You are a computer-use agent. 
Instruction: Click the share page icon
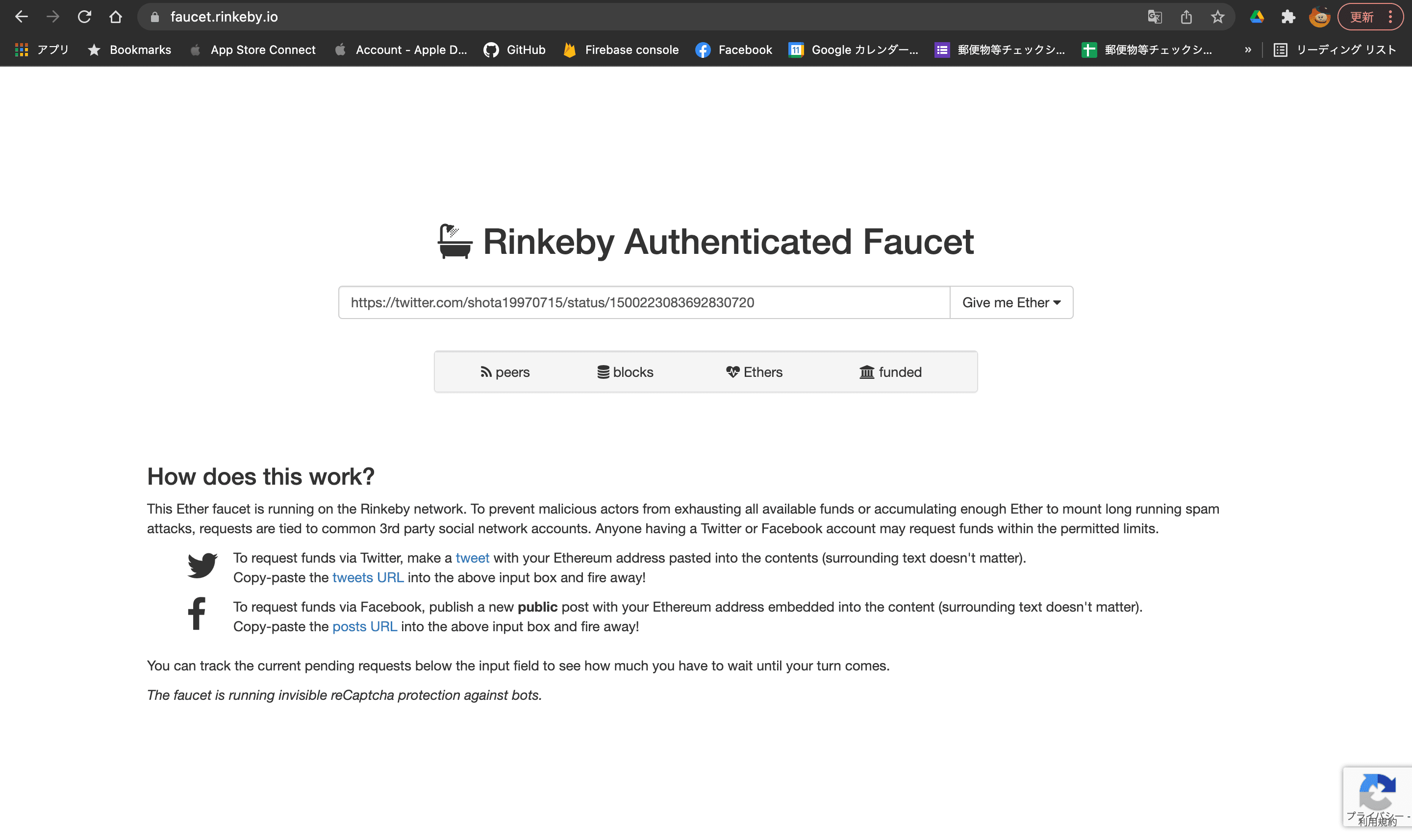click(1186, 17)
